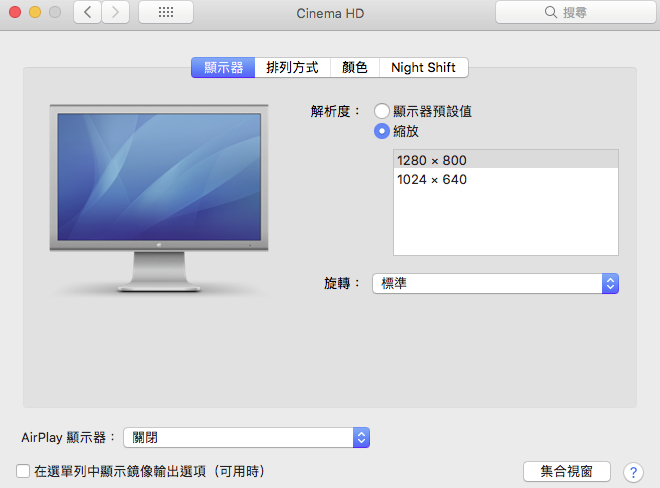Open the Night Shift tab
This screenshot has height=488, width=660.
click(423, 67)
